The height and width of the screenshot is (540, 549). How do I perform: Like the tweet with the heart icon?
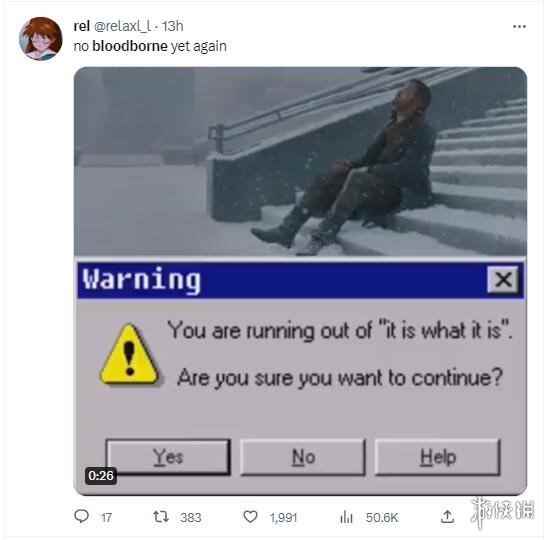[250, 517]
